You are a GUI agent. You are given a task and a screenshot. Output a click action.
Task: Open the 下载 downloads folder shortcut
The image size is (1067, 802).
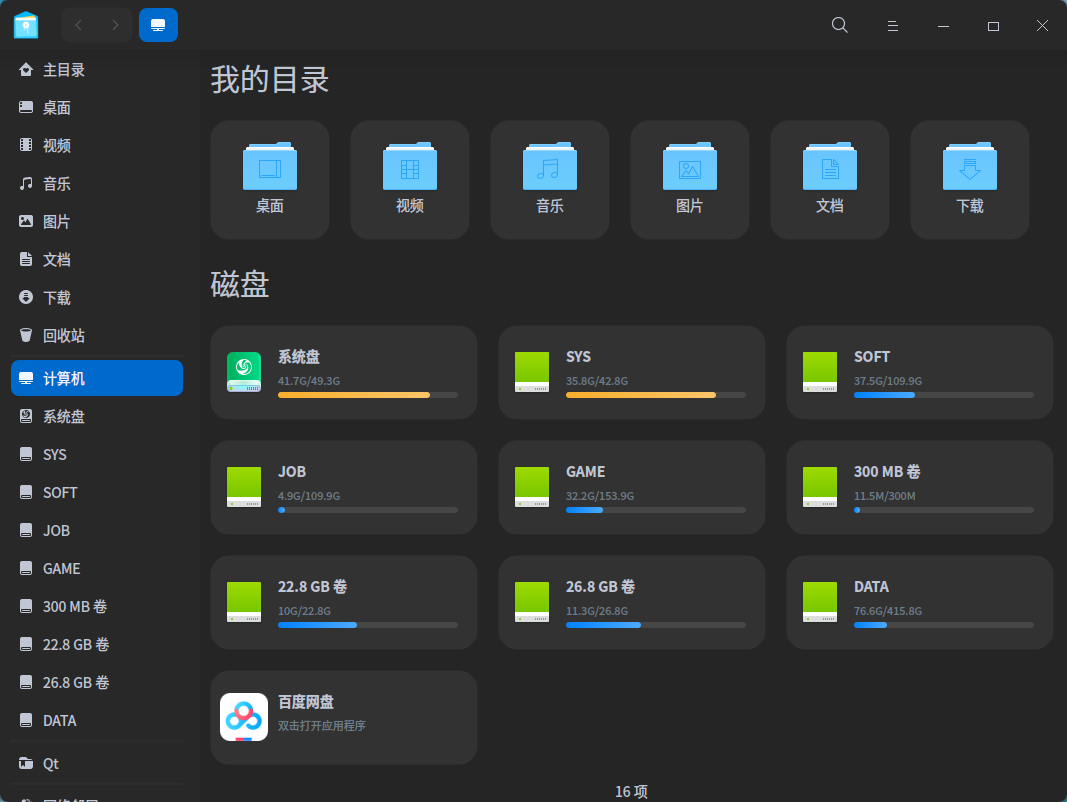point(969,180)
